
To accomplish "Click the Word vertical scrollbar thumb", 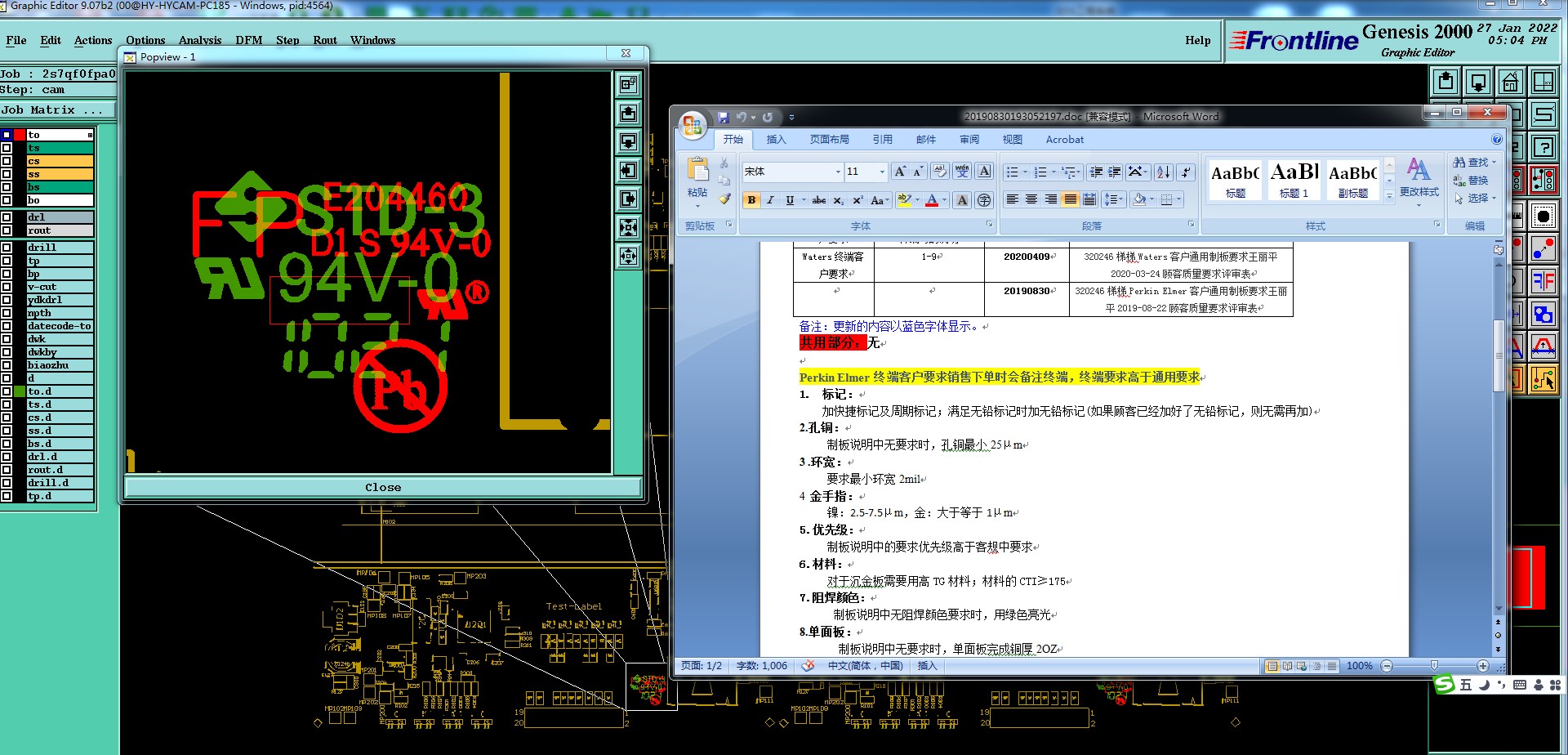I will click(1499, 355).
